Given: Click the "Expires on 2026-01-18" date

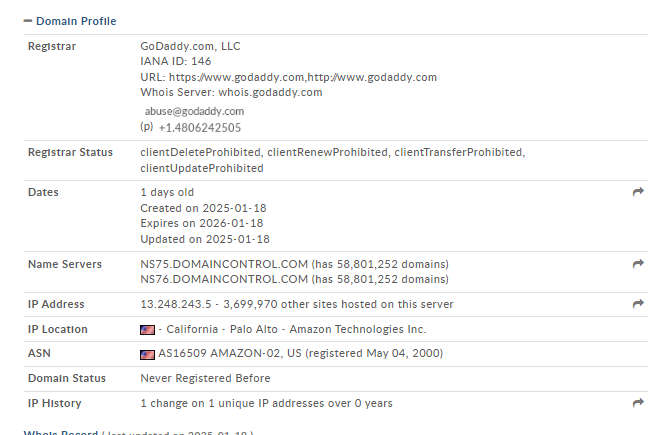Looking at the screenshot, I should pos(202,223).
